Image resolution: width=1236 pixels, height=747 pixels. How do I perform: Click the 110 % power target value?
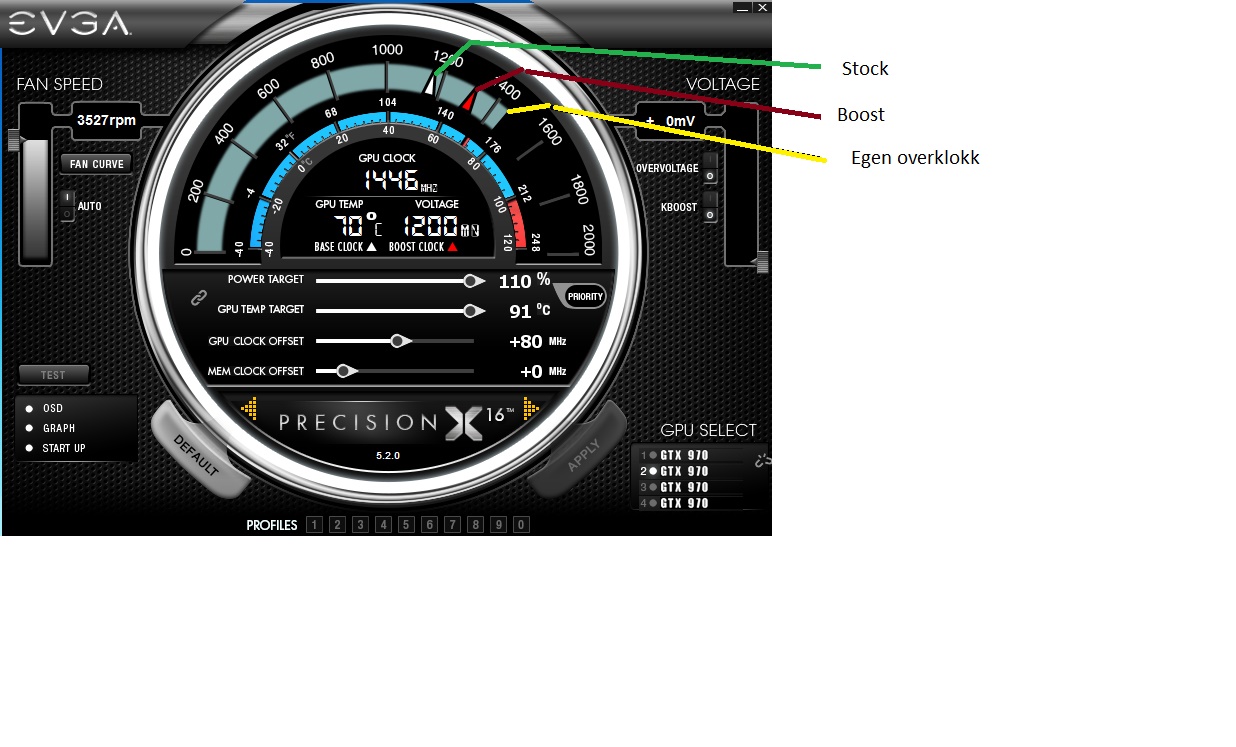pos(525,281)
